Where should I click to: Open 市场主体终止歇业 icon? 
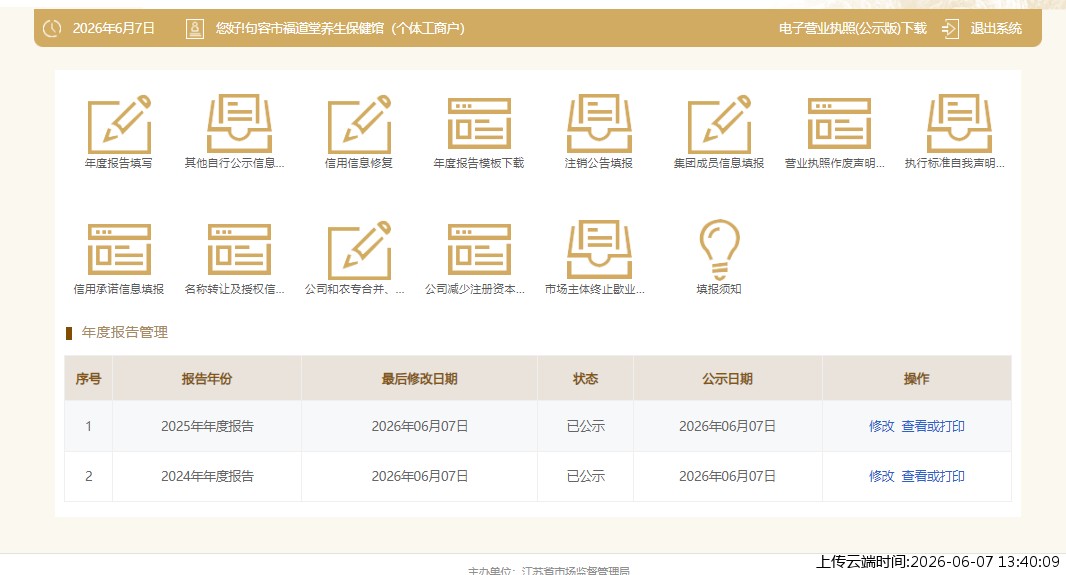(599, 249)
